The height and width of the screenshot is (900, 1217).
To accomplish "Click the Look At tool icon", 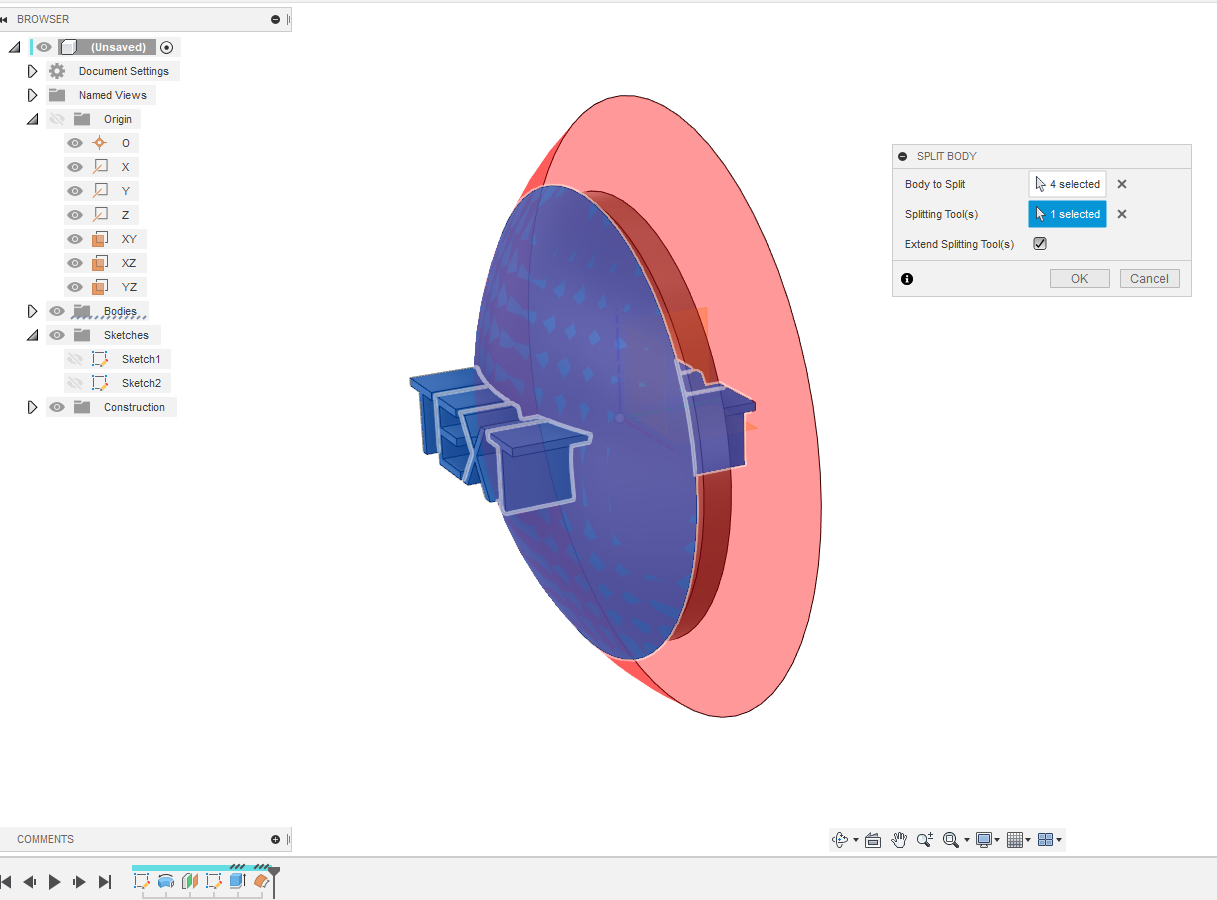I will tap(873, 840).
